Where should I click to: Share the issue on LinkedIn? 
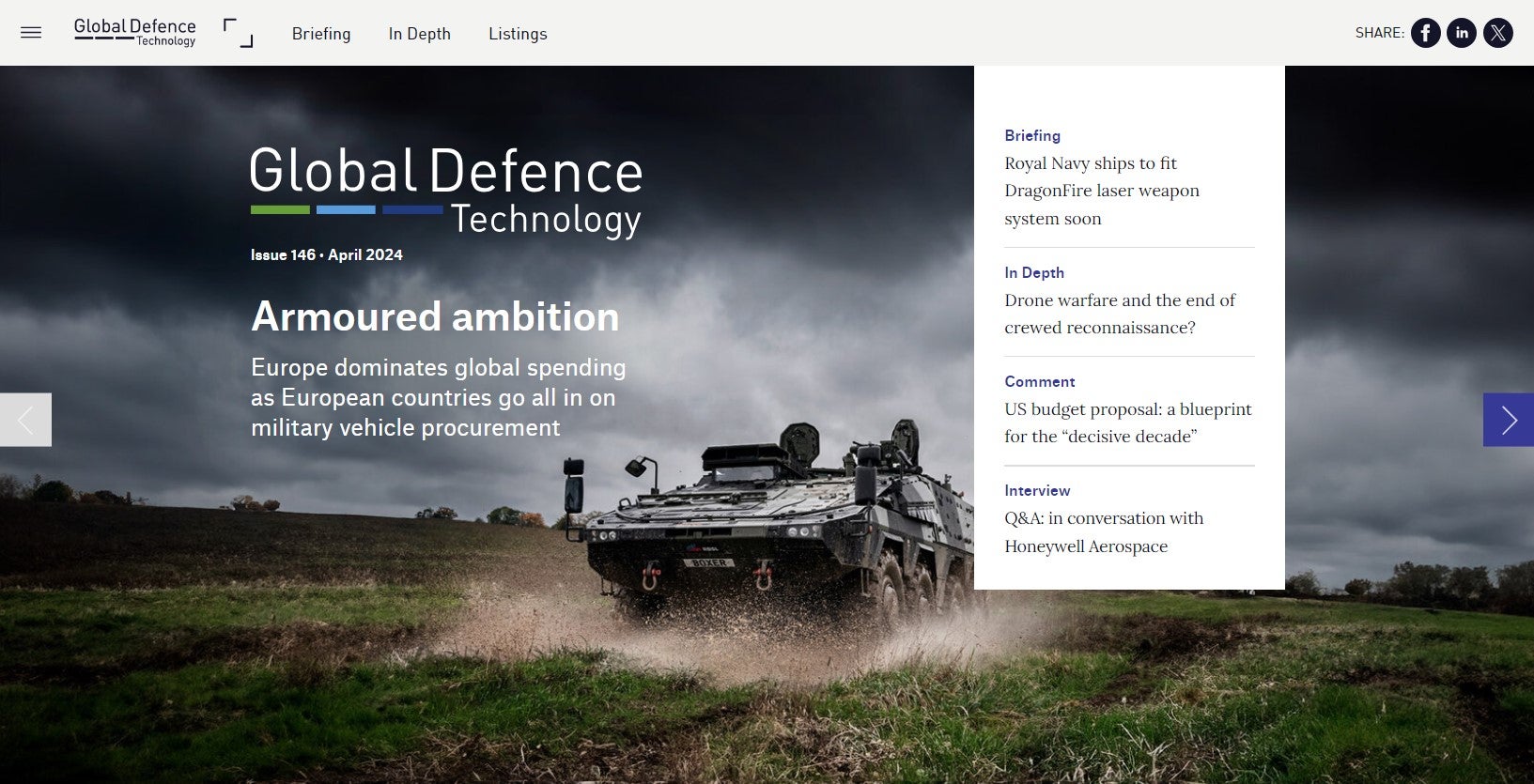[x=1461, y=33]
